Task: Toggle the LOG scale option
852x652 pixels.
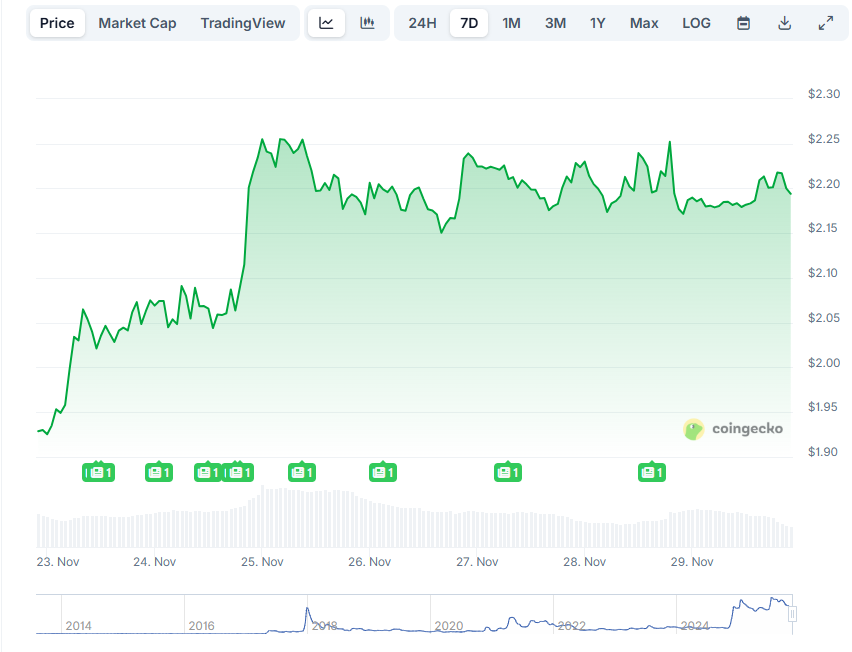Action: point(696,22)
